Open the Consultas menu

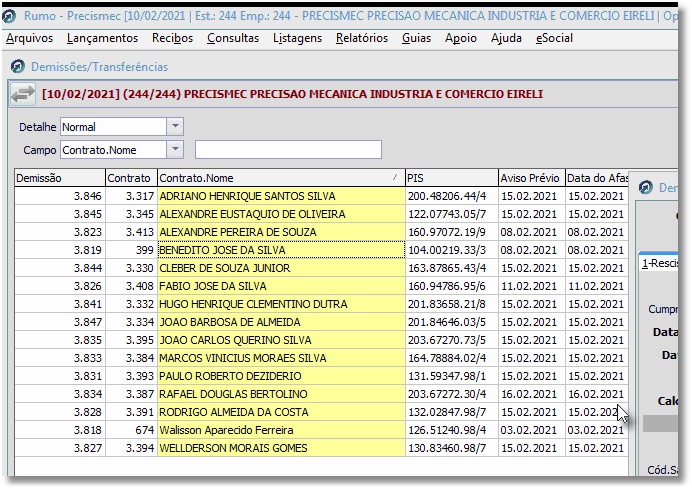click(233, 38)
